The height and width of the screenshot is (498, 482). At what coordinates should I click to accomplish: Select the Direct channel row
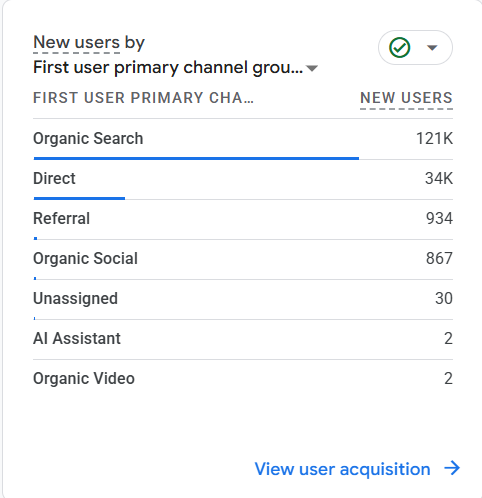[243, 179]
